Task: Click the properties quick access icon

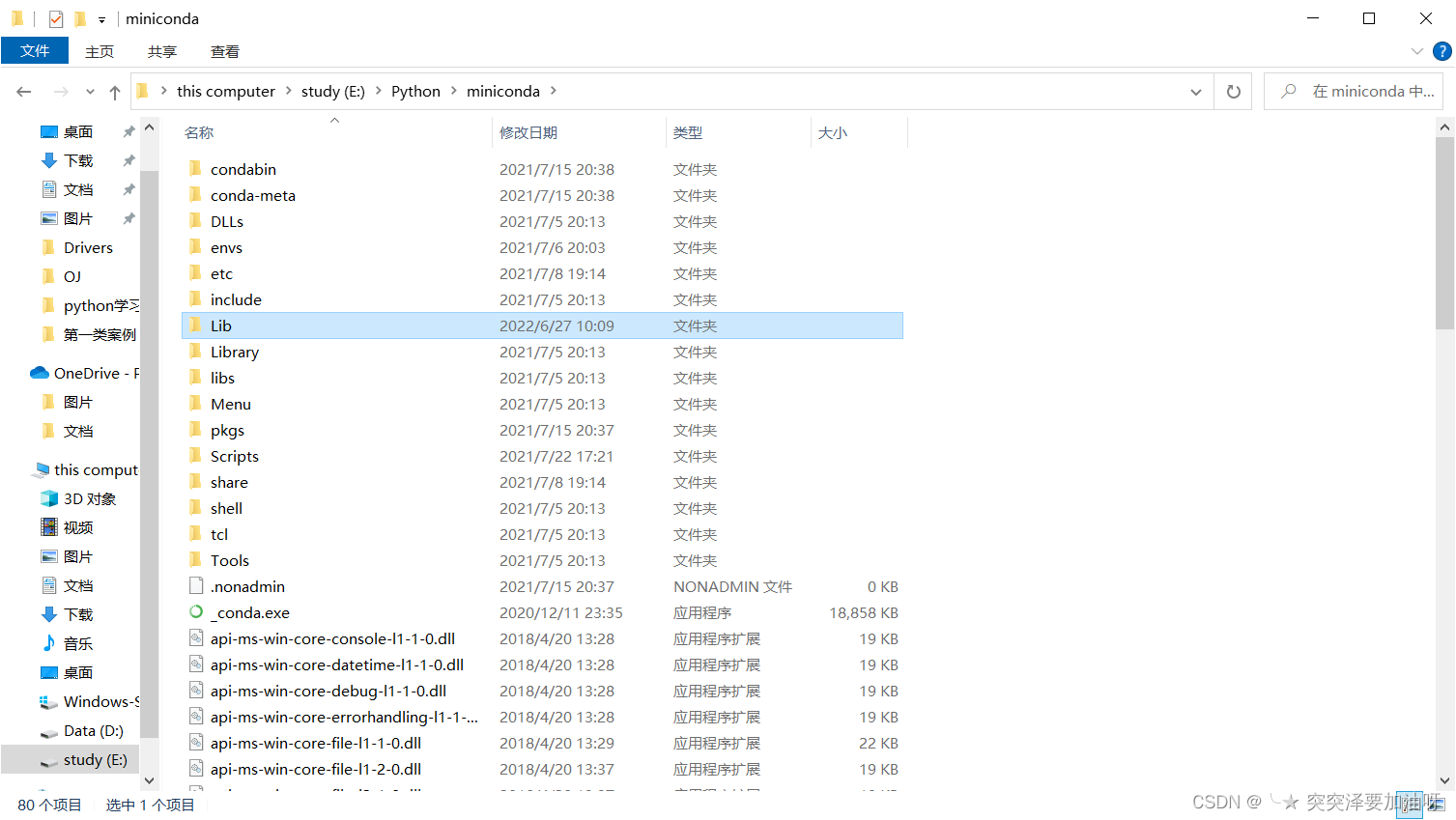Action: click(x=56, y=18)
